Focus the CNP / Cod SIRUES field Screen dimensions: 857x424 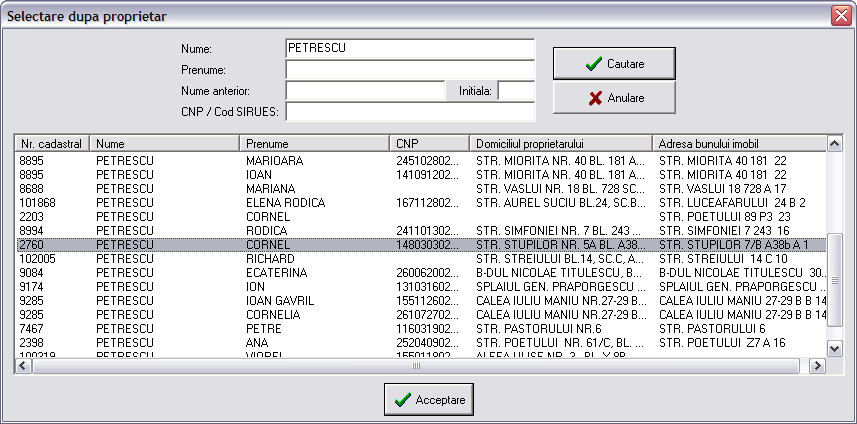click(410, 112)
